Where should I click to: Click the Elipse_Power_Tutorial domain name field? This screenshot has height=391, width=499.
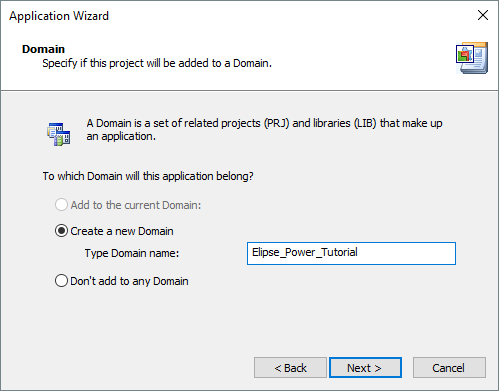pos(351,253)
